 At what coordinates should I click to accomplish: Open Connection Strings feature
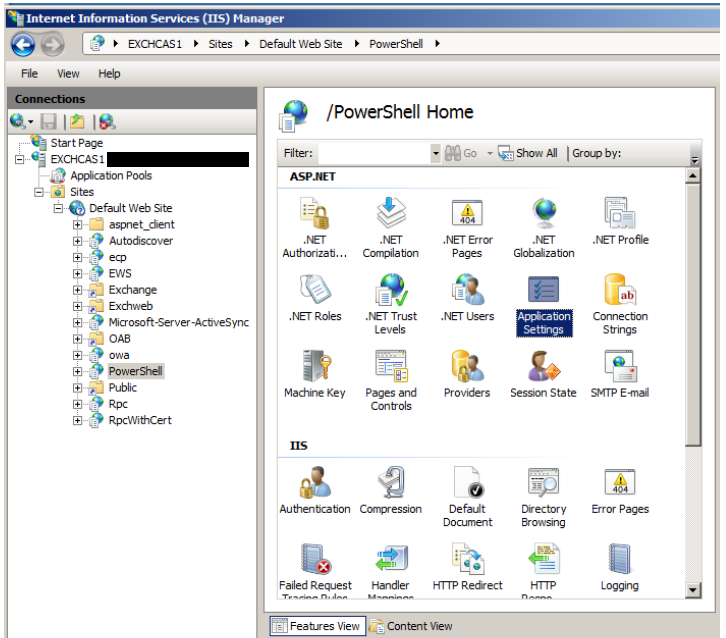coord(620,304)
